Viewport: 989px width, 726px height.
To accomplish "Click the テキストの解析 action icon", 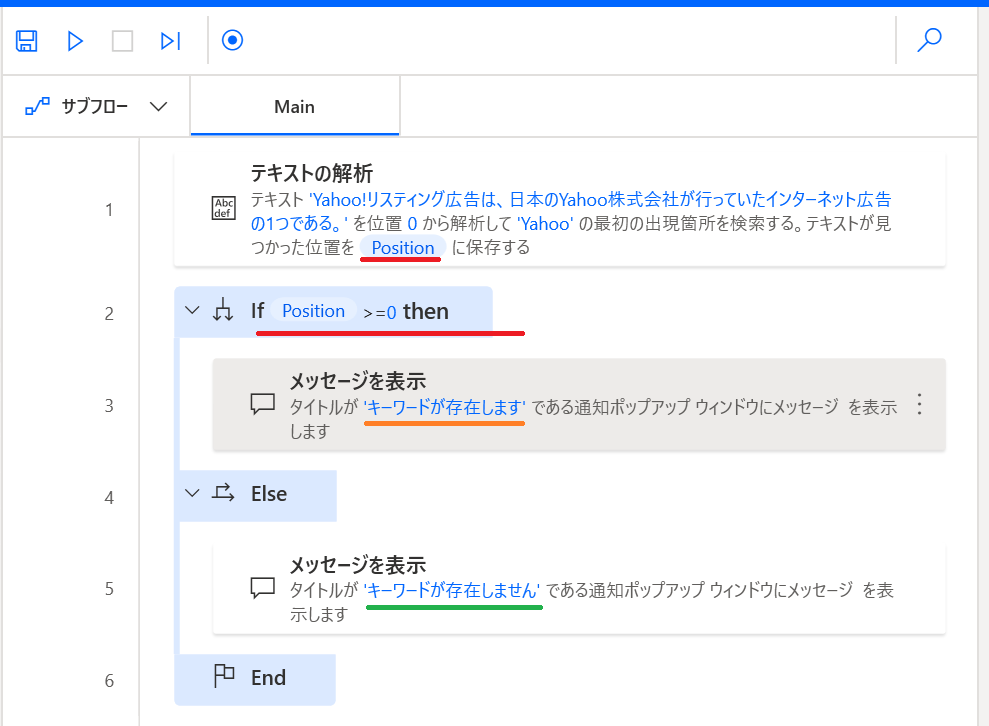I will [223, 208].
